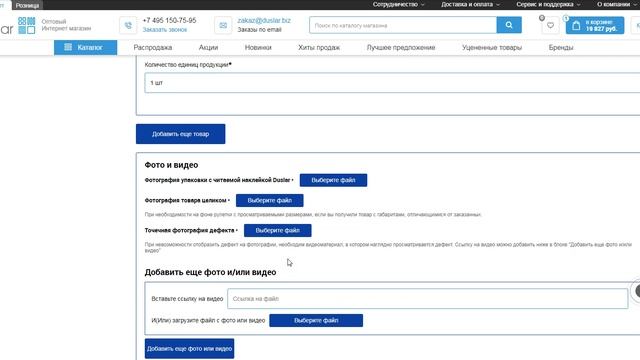Expand the О компании menu
This screenshot has height=360, width=640.
point(617,4)
